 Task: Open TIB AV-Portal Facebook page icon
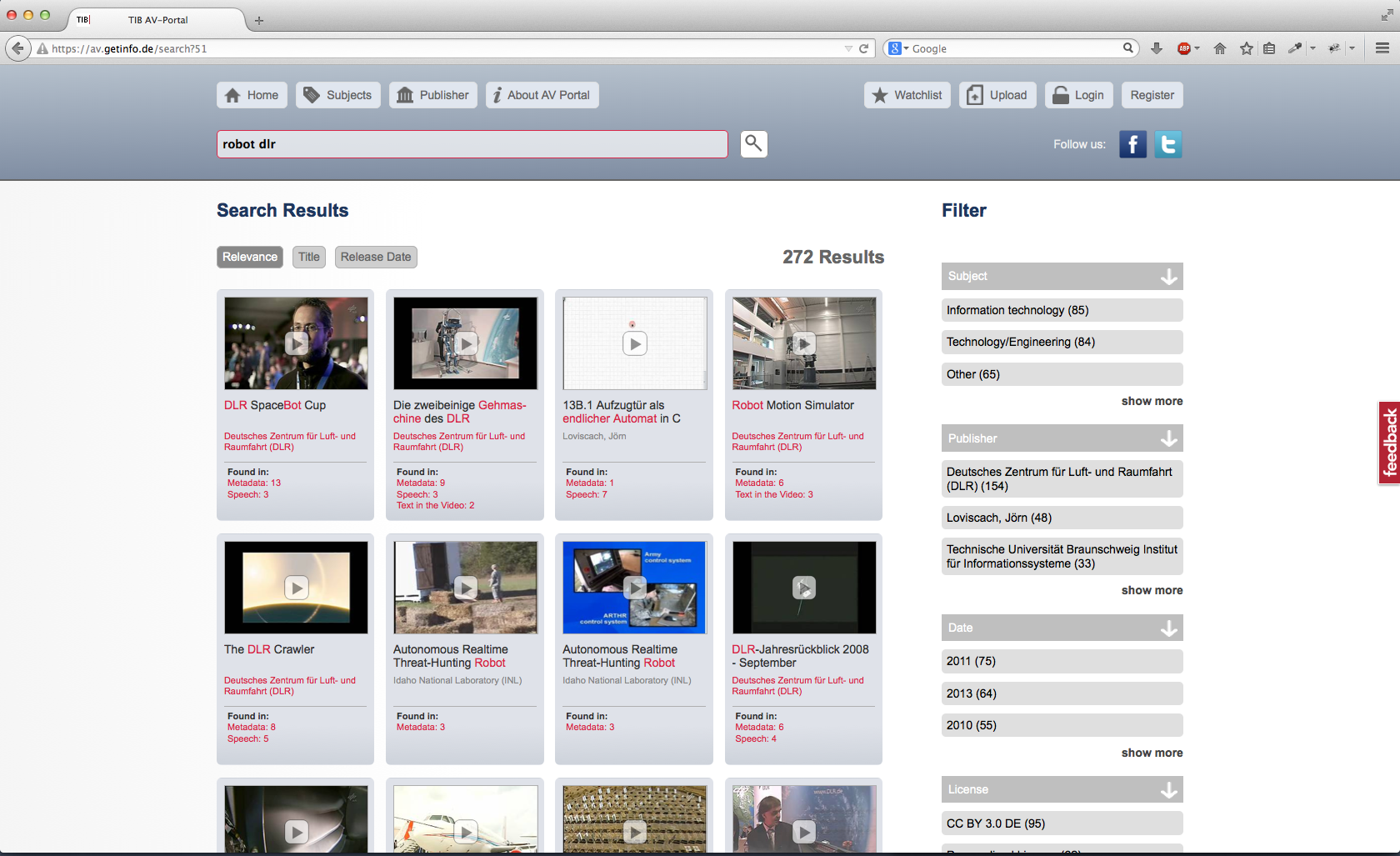pos(1132,144)
